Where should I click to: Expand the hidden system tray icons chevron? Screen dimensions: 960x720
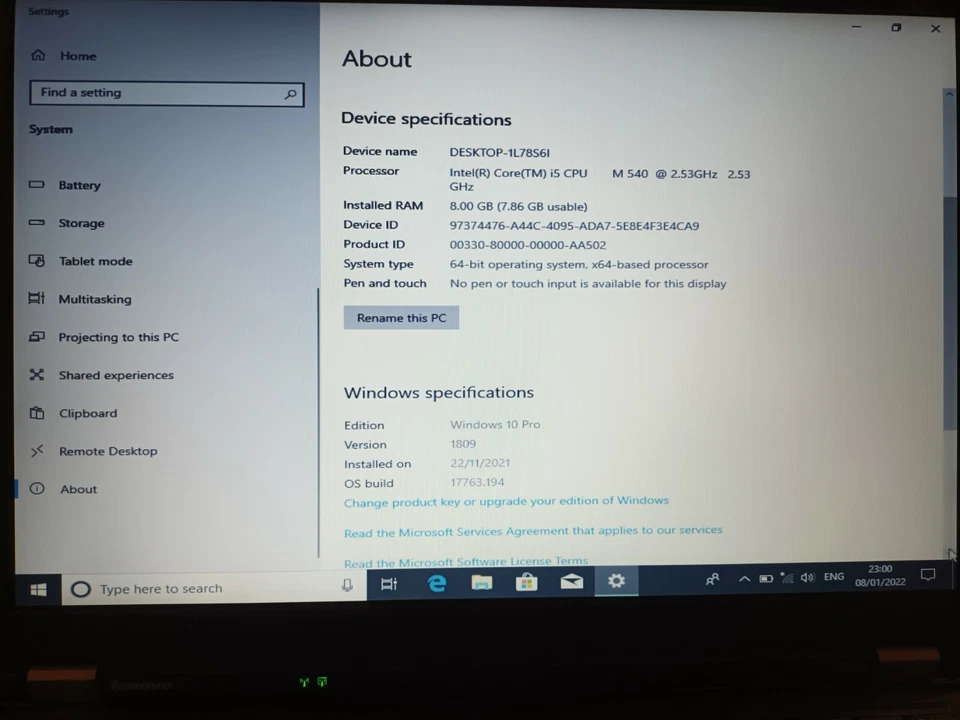744,577
